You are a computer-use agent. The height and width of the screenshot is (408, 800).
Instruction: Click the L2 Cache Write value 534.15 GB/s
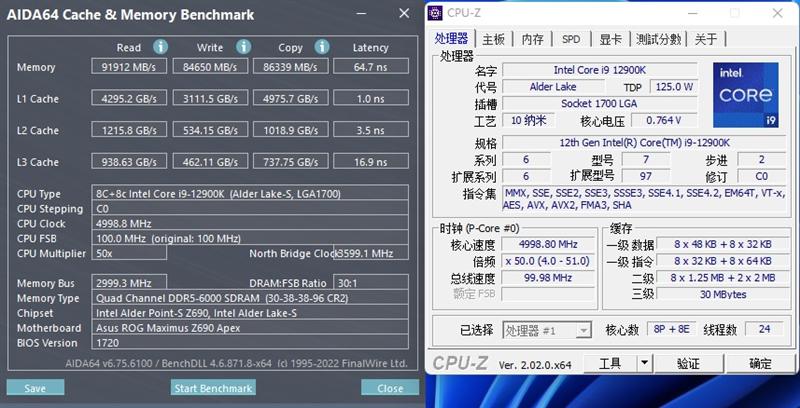[x=210, y=130]
